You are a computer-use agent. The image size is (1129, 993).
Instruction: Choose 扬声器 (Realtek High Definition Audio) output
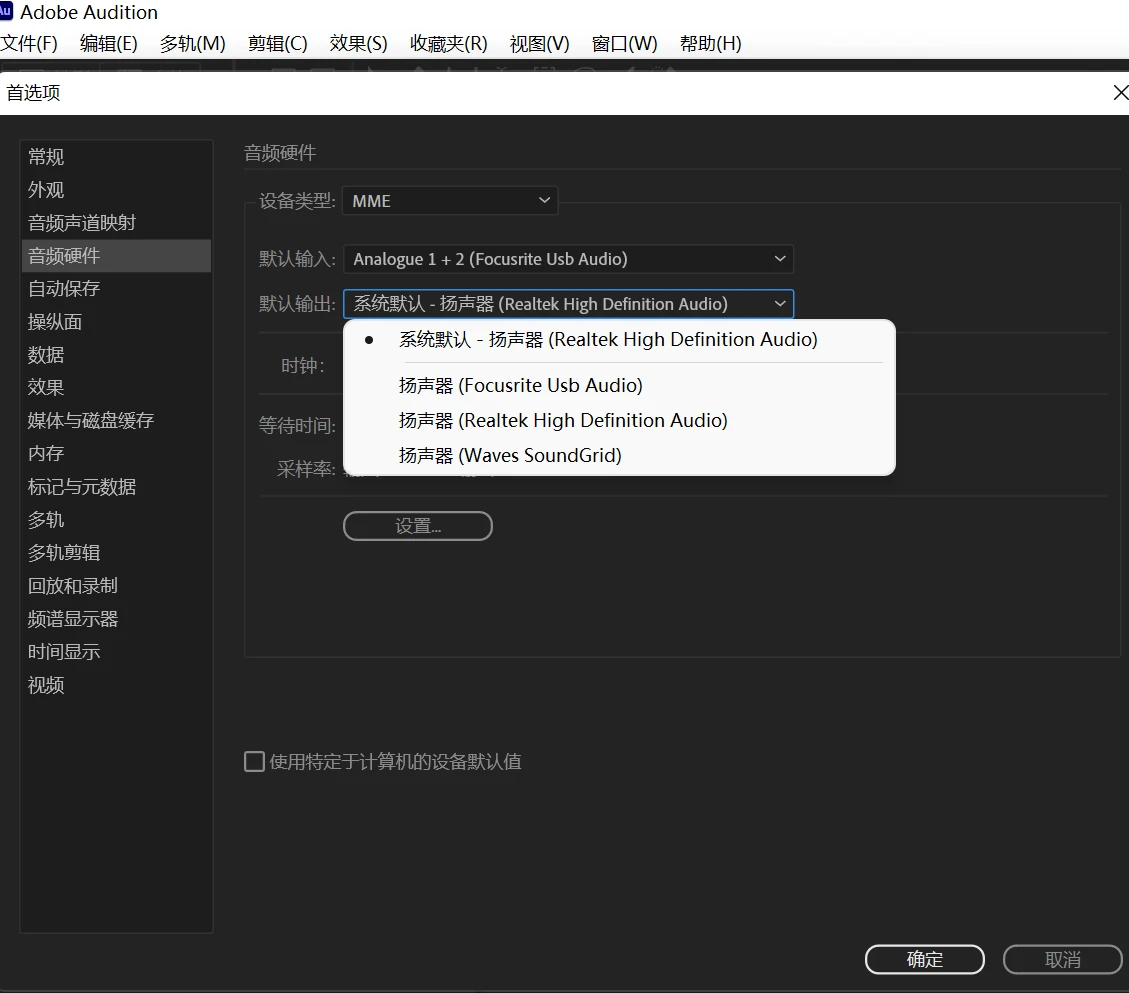point(619,421)
